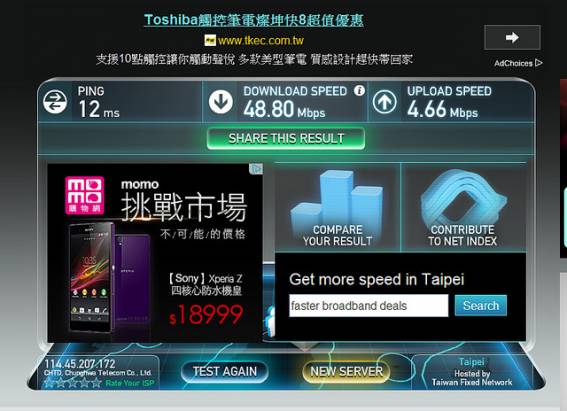567x411 pixels.
Task: Open Contribute to Net Index icon
Action: [x=463, y=208]
